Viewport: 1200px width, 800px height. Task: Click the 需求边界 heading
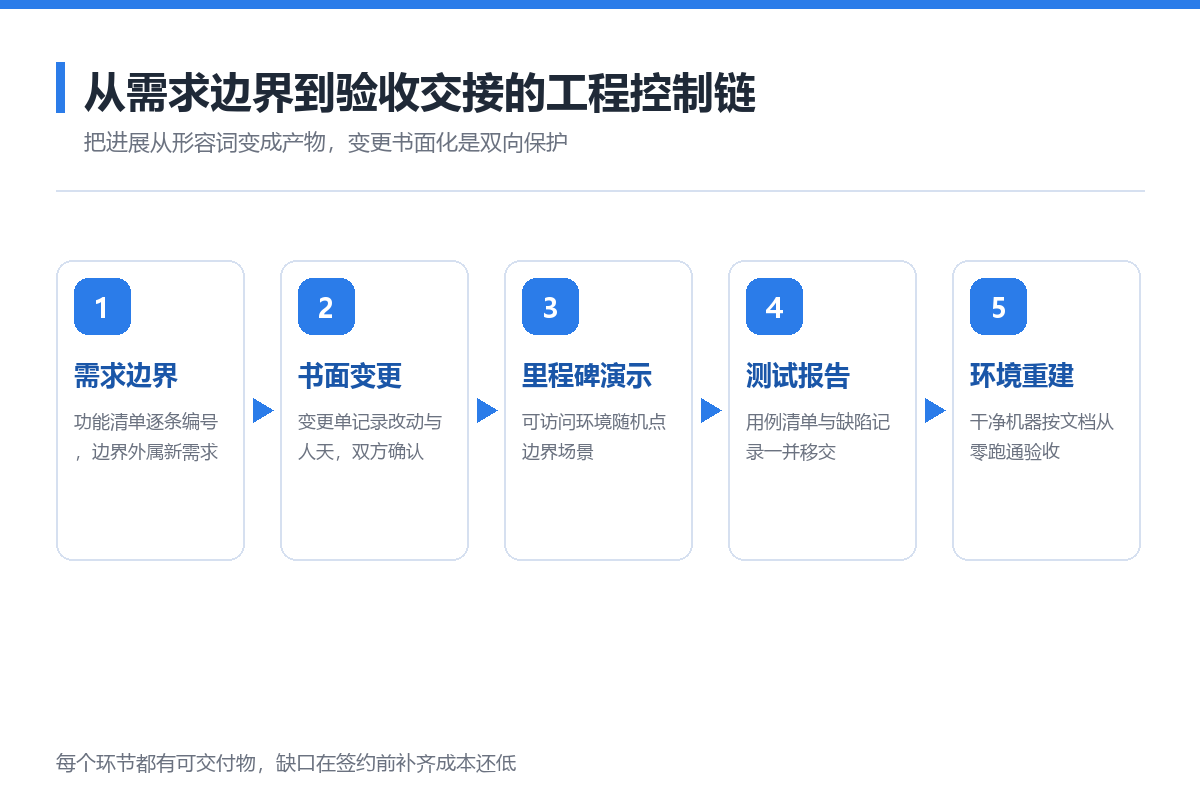pos(126,376)
